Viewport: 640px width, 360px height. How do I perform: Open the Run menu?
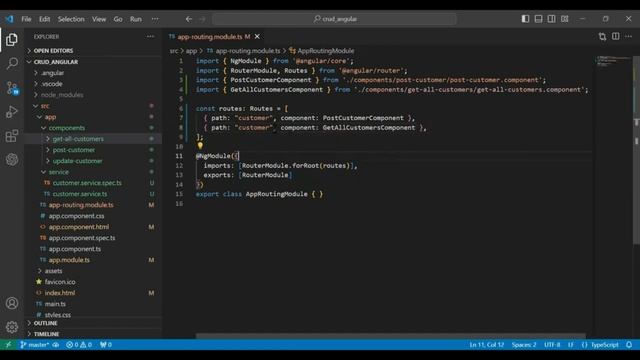pyautogui.click(x=136, y=19)
